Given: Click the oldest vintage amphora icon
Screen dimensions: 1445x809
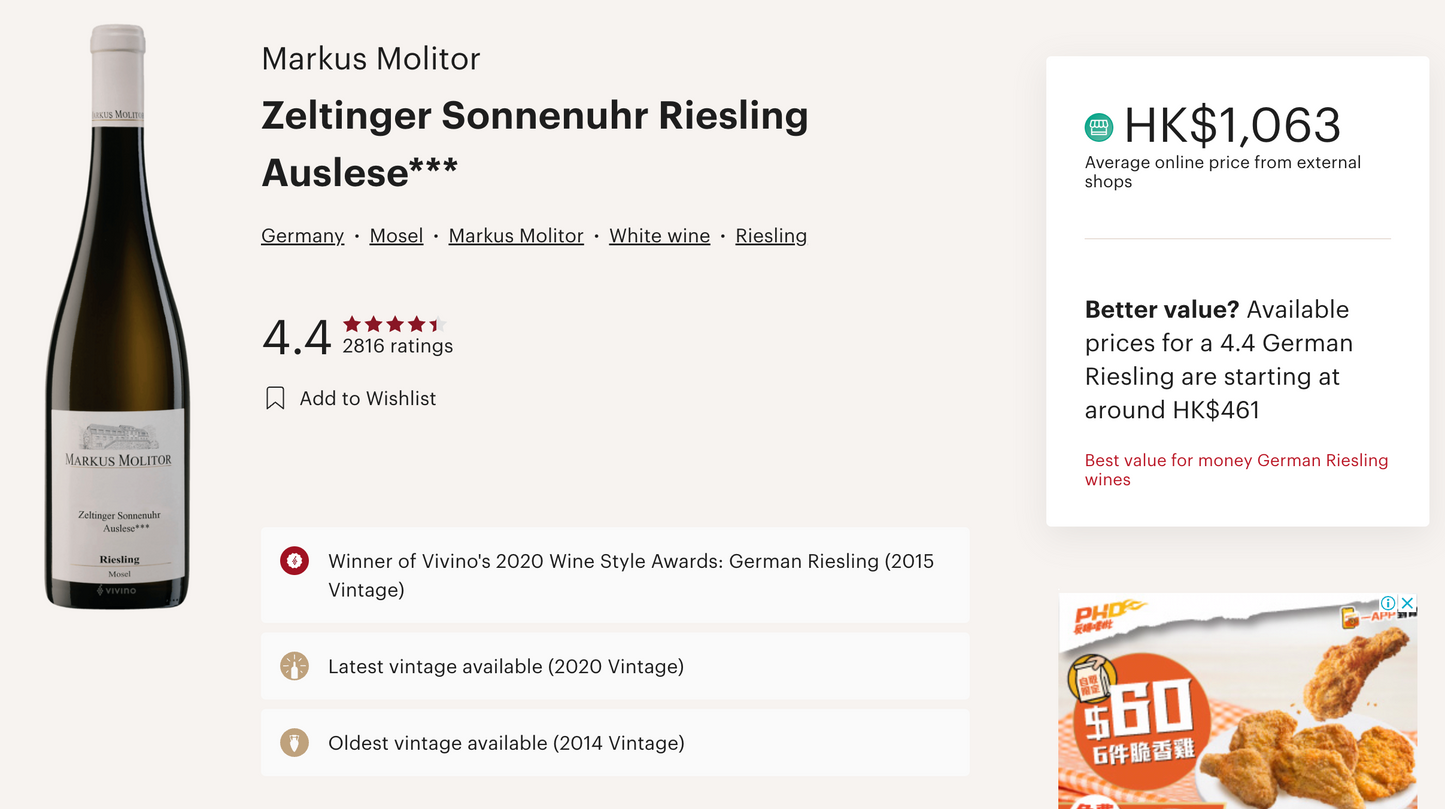Looking at the screenshot, I should point(294,743).
